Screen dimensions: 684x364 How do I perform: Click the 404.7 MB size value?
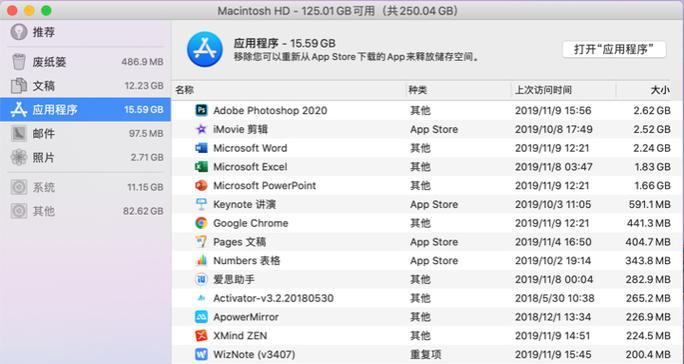(x=648, y=242)
